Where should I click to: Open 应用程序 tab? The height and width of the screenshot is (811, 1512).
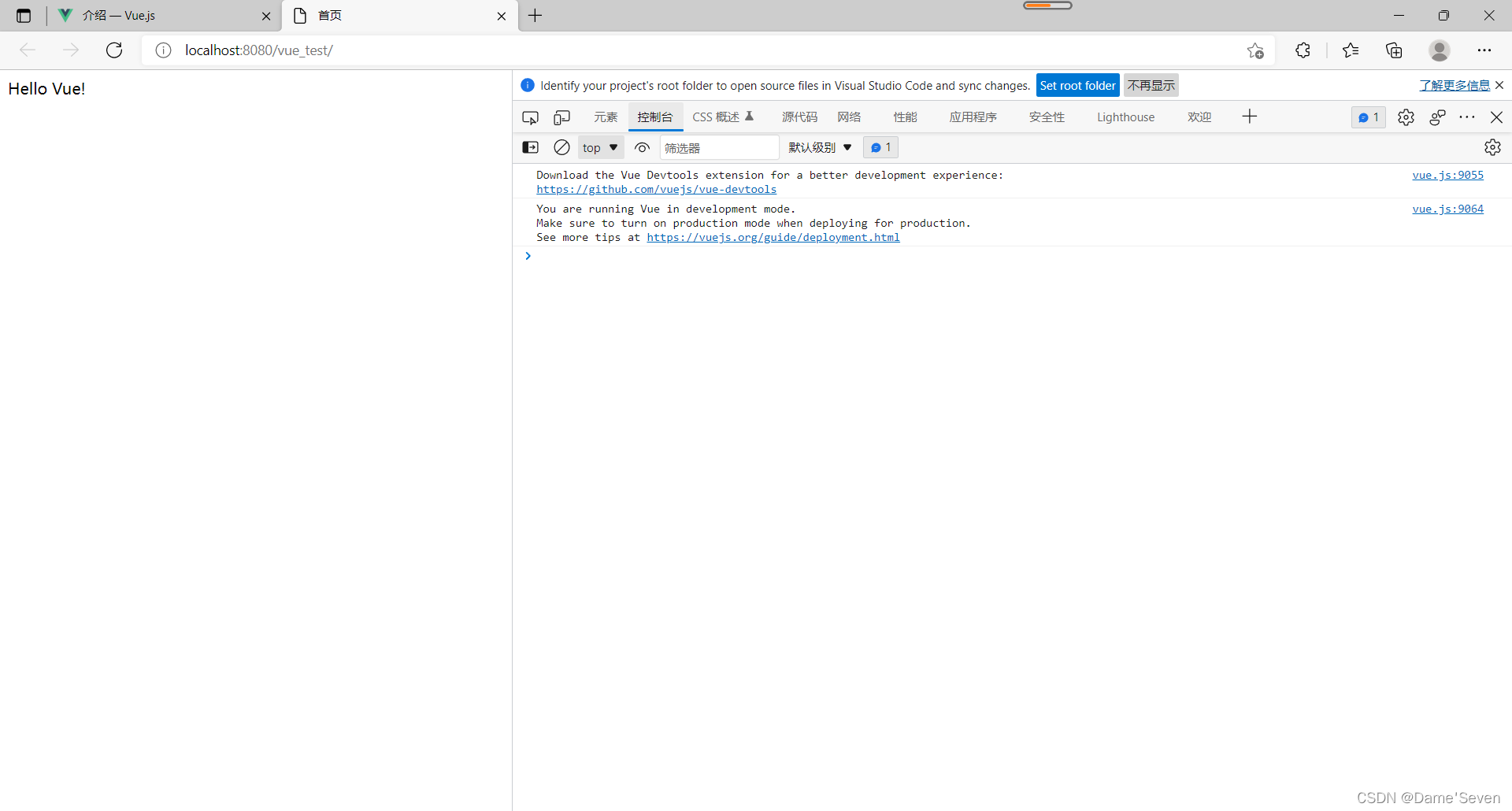[973, 117]
